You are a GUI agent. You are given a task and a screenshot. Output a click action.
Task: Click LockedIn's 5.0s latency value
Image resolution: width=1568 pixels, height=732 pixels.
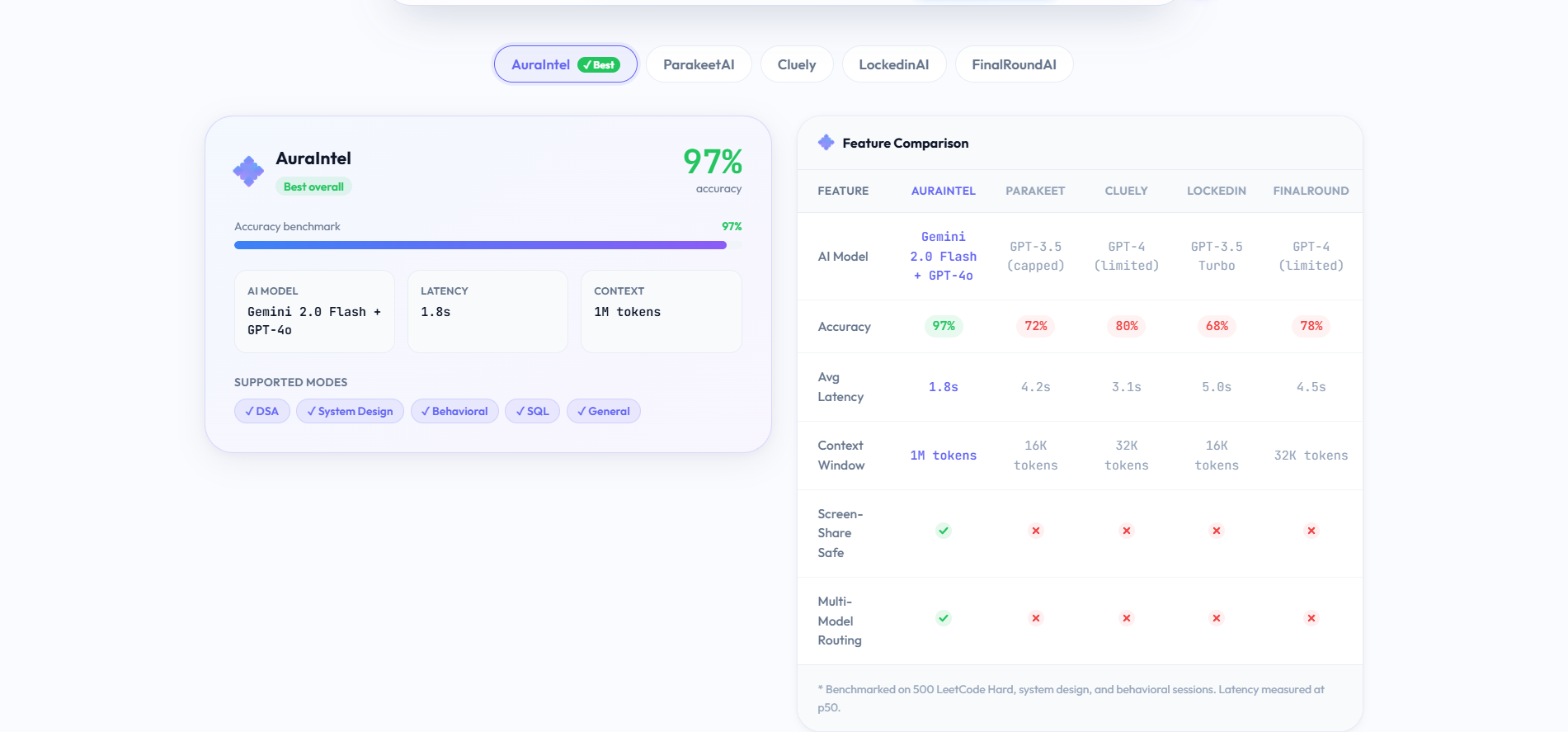(1217, 387)
